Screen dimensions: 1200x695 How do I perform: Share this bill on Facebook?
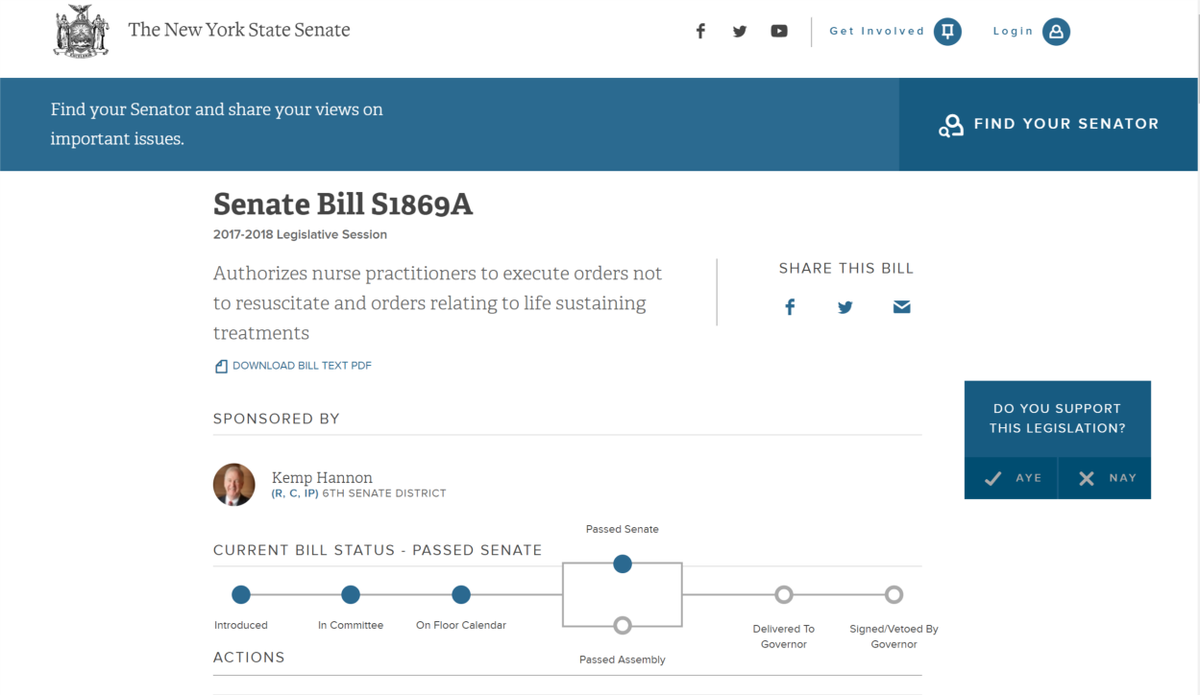(790, 307)
